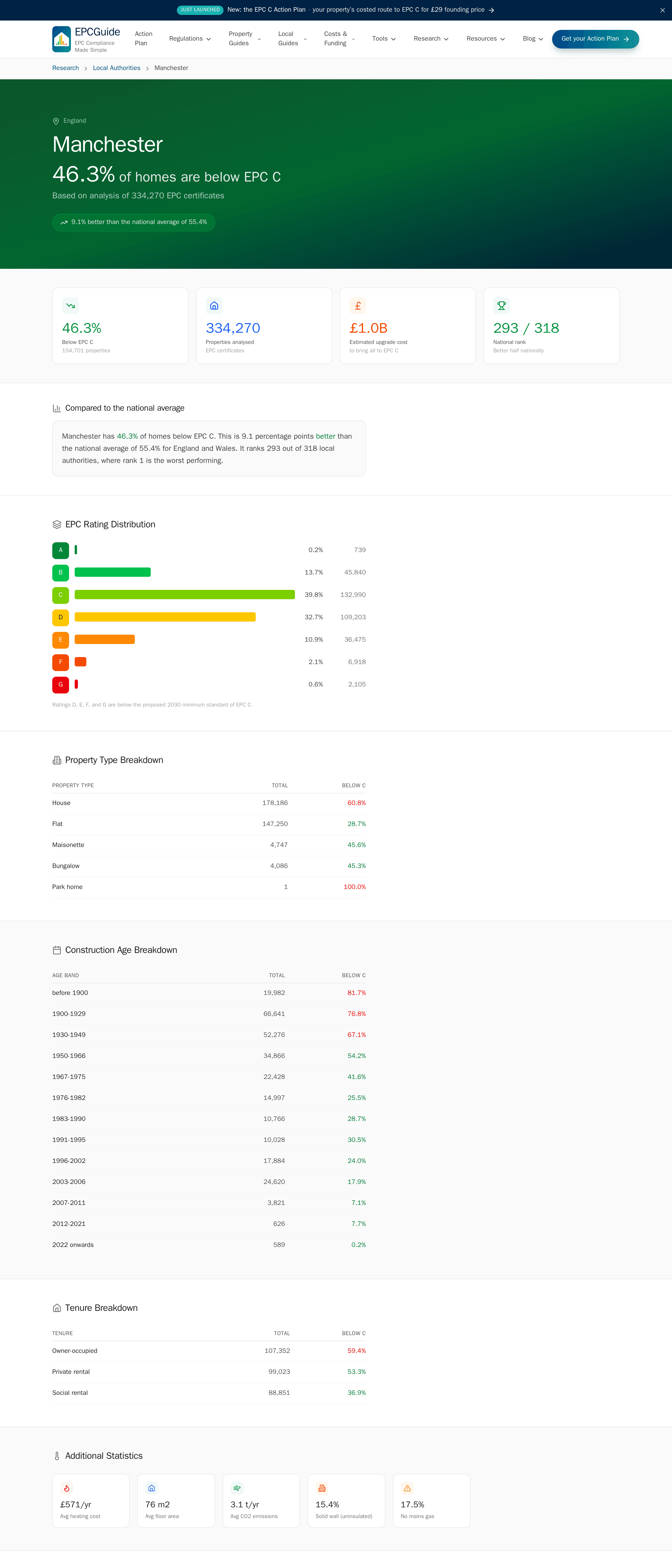Viewport: 672px width, 1568px height.
Task: Click the Get your Action Plan button
Action: click(595, 39)
